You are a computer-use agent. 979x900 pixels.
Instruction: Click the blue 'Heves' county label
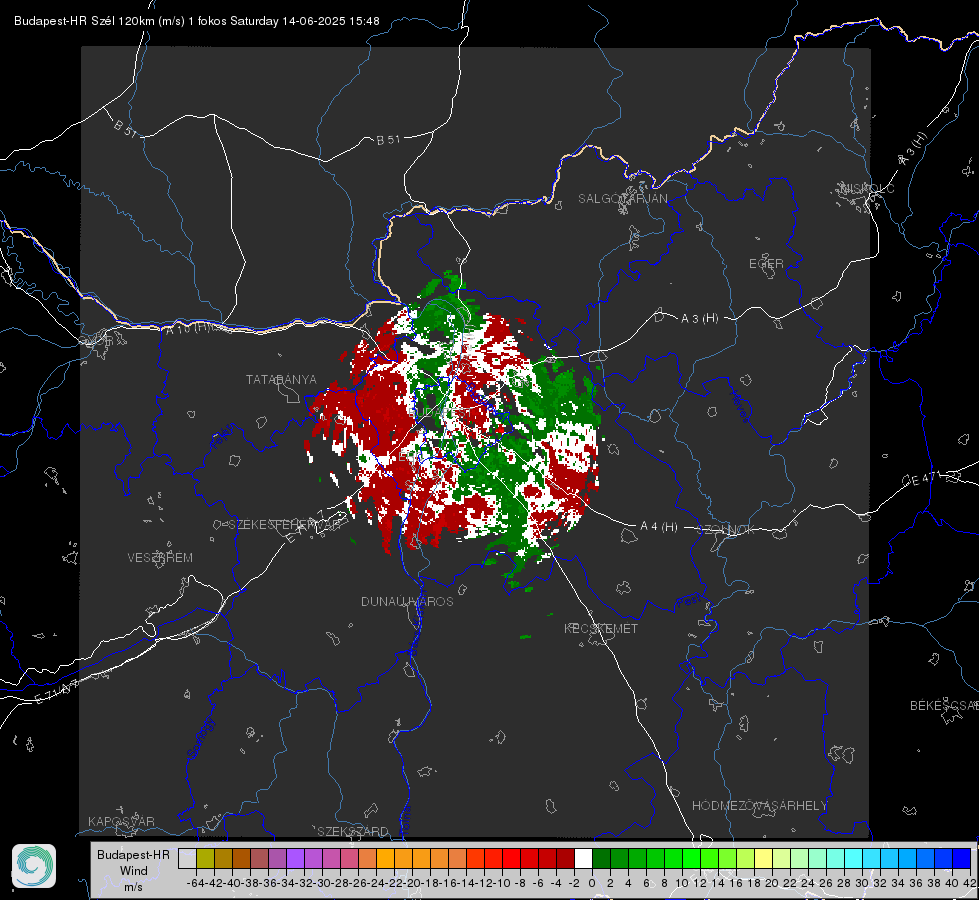[x=739, y=405]
